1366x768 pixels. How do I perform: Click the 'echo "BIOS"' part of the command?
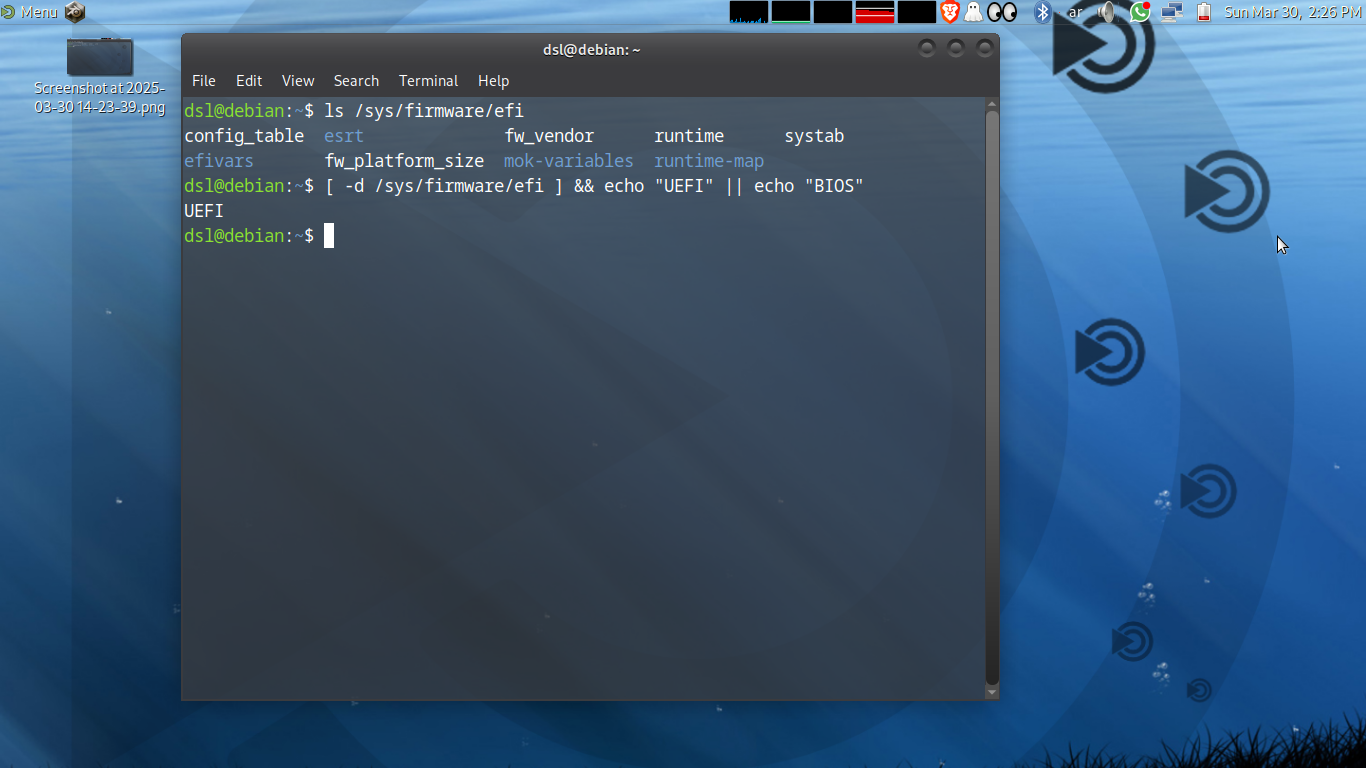pyautogui.click(x=808, y=186)
